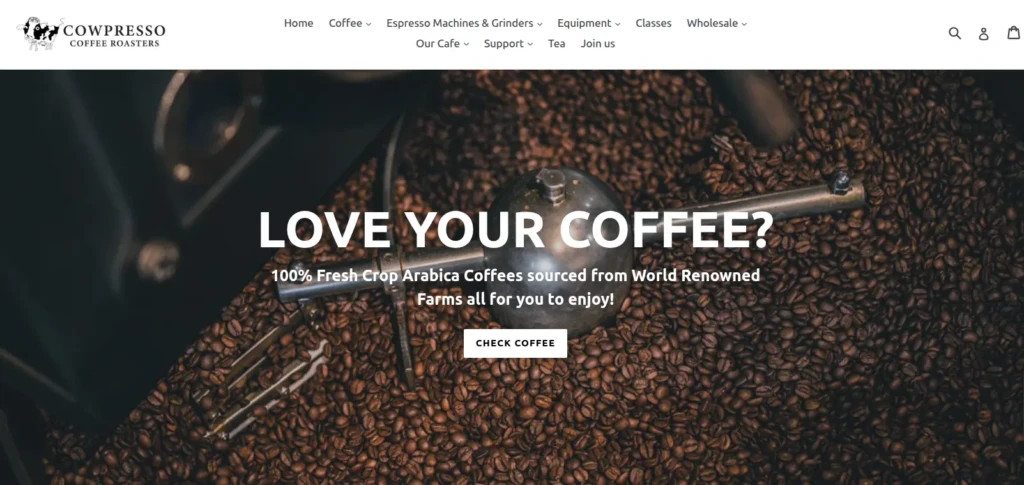Expand the Our Cafe menu
Image resolution: width=1024 pixels, height=485 pixels.
442,44
